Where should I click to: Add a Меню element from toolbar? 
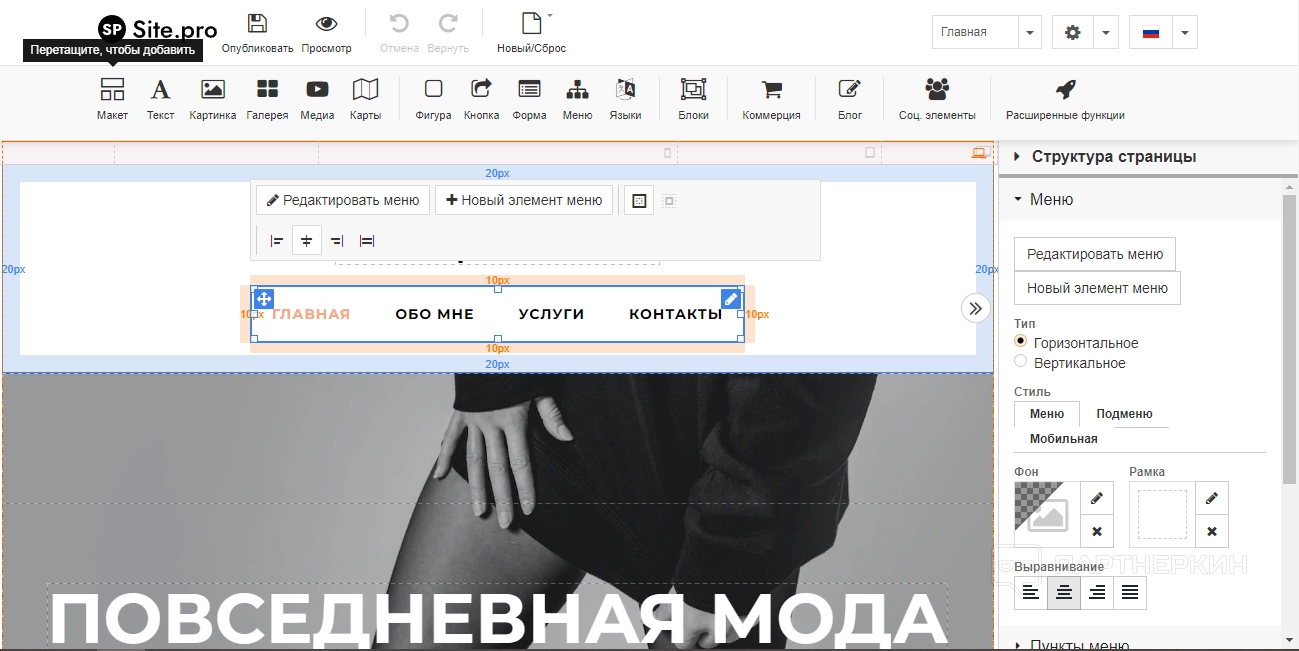[x=577, y=99]
